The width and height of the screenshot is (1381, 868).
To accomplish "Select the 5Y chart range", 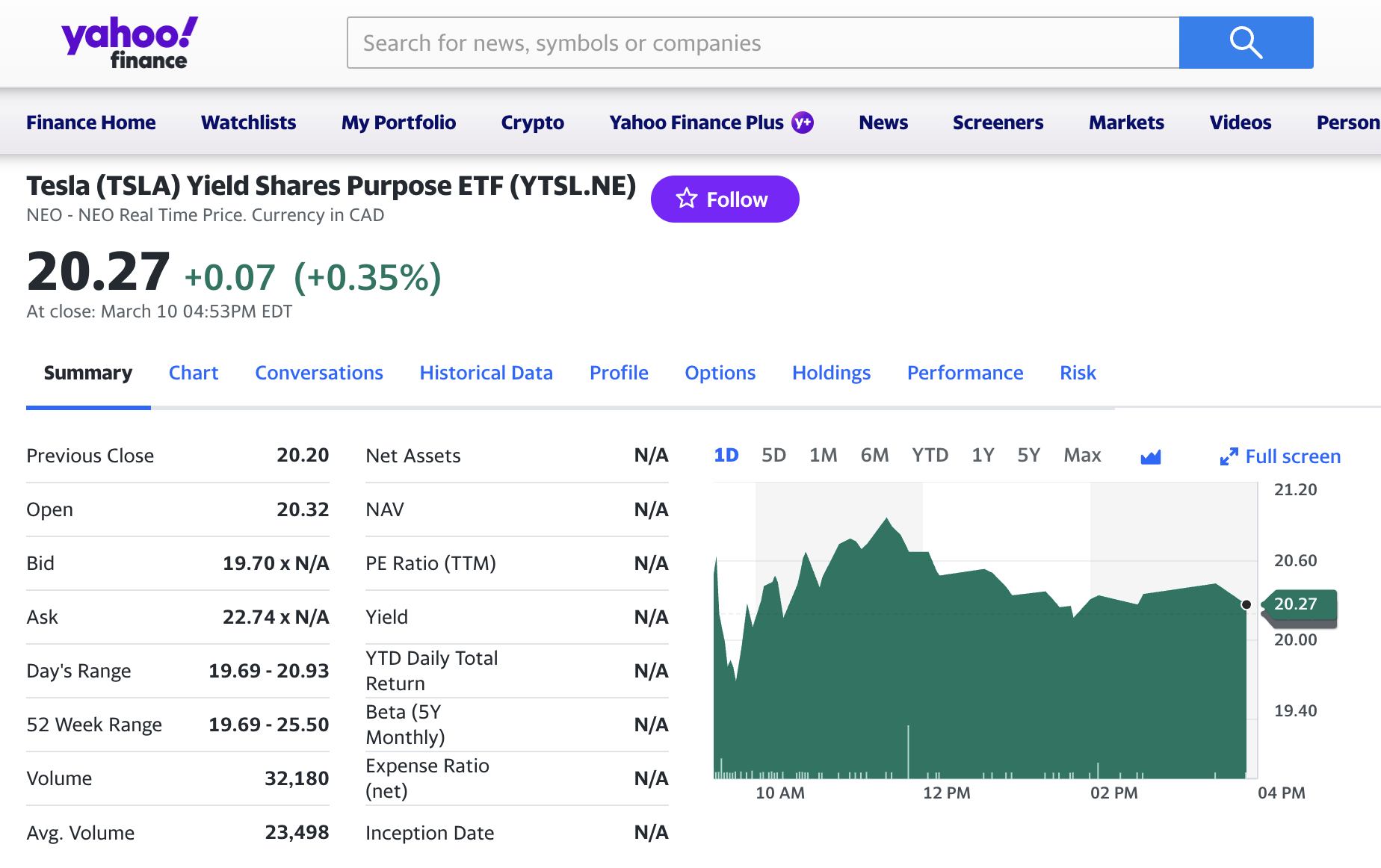I will click(1029, 455).
